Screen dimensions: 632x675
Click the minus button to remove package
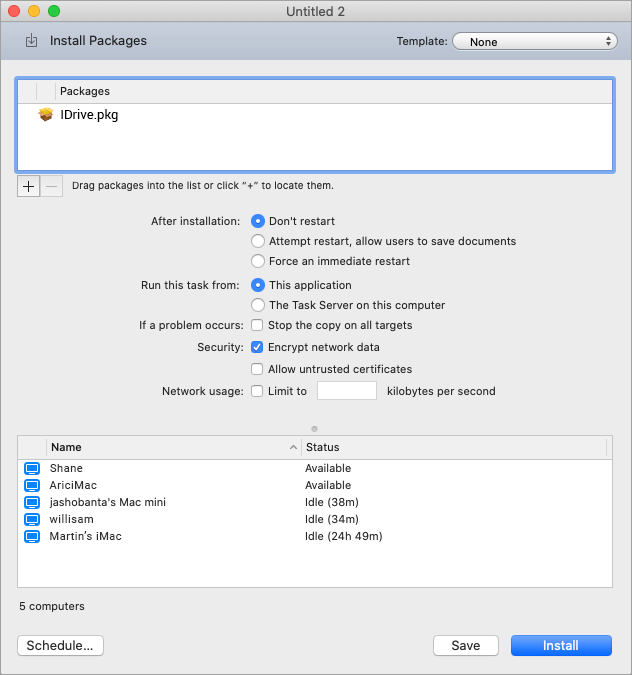tap(52, 186)
